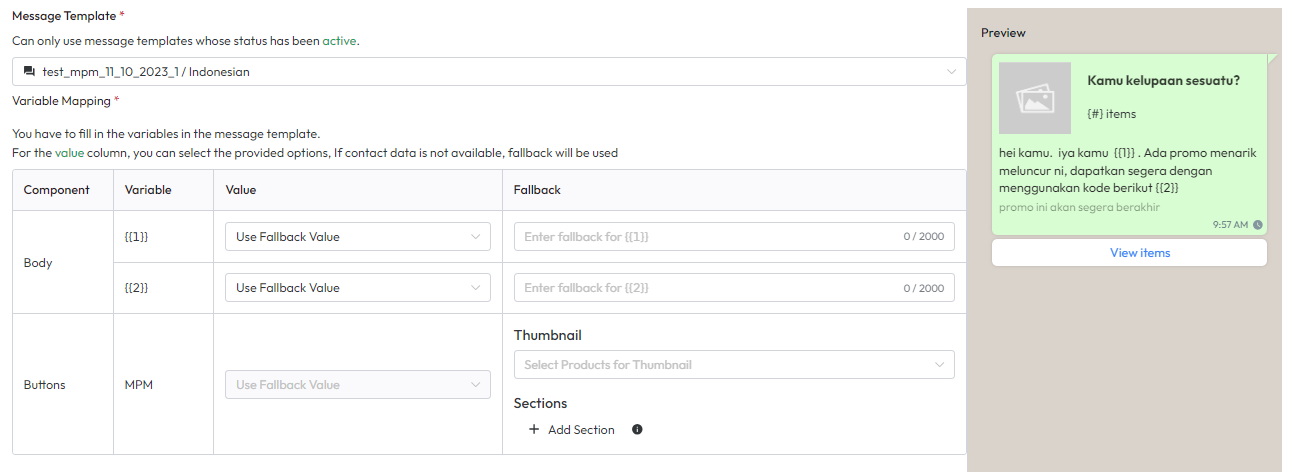
Task: Click the disabled MPM Use Fallback Value dropdown
Action: [x=357, y=385]
